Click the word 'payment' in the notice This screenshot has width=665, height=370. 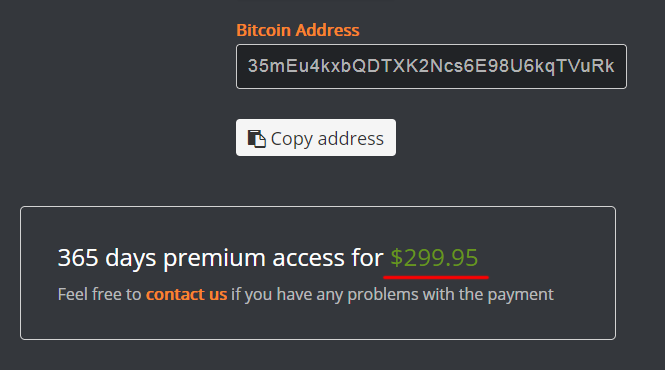pos(520,295)
